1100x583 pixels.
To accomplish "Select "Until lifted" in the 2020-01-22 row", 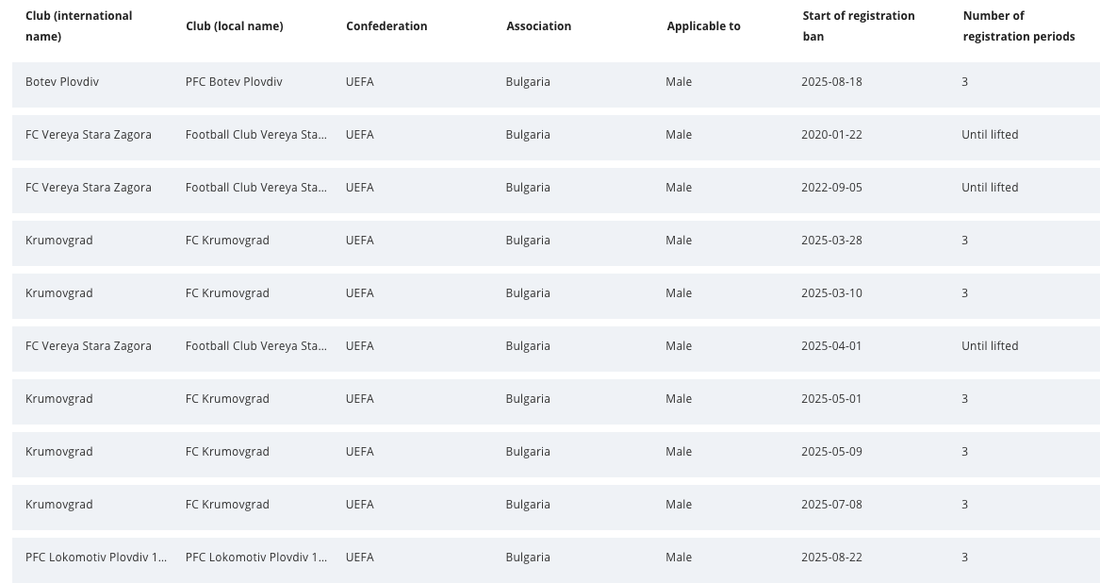I will [x=990, y=135].
